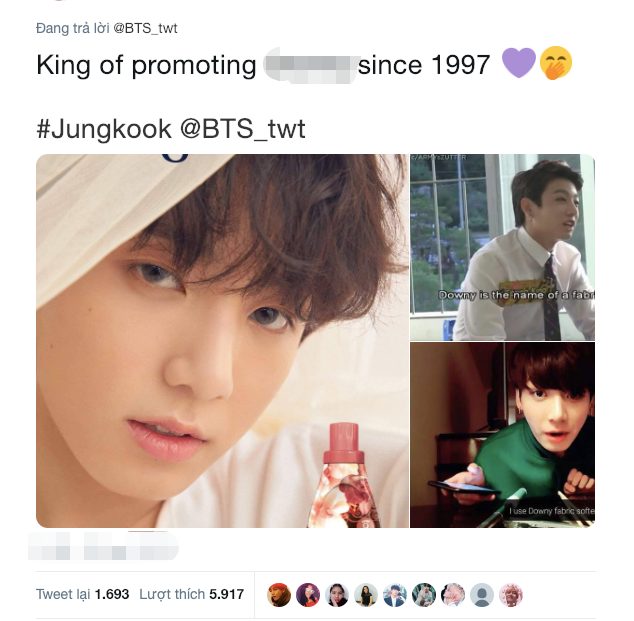Open avatar of woman in black dress
634x621 pixels.
pos(366,595)
